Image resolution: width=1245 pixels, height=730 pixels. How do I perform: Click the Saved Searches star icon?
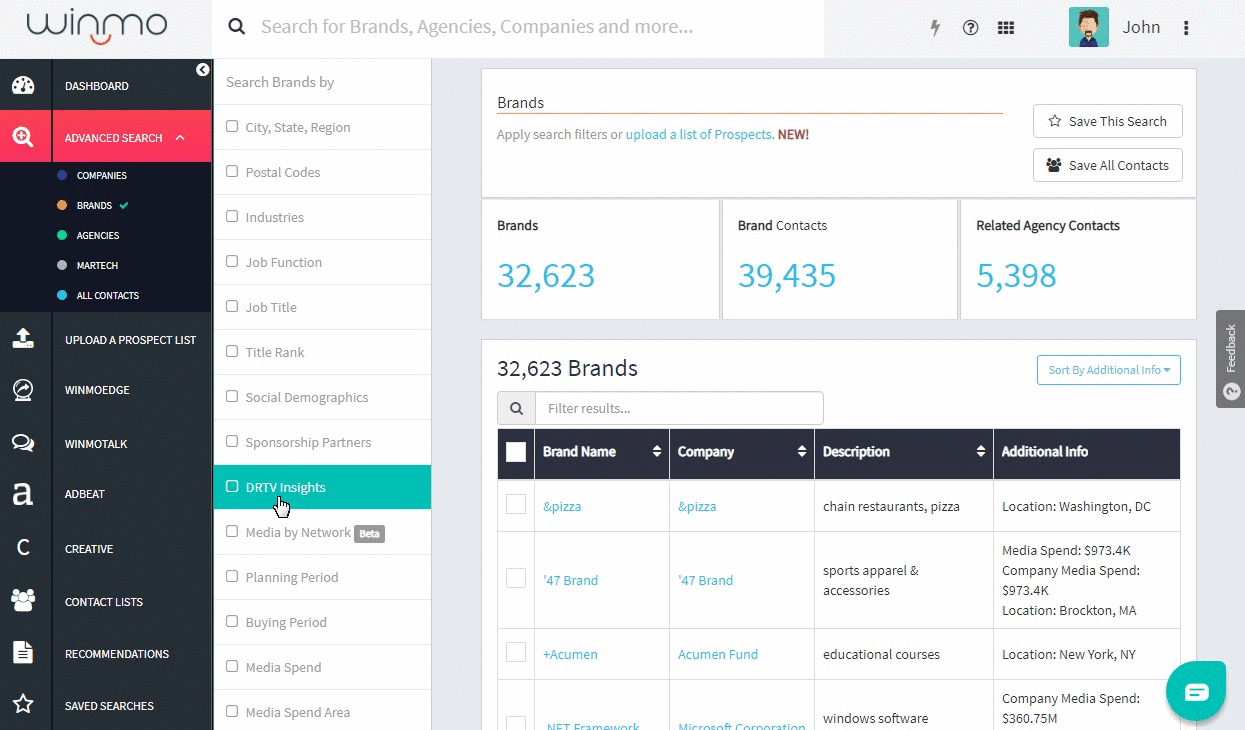click(23, 705)
